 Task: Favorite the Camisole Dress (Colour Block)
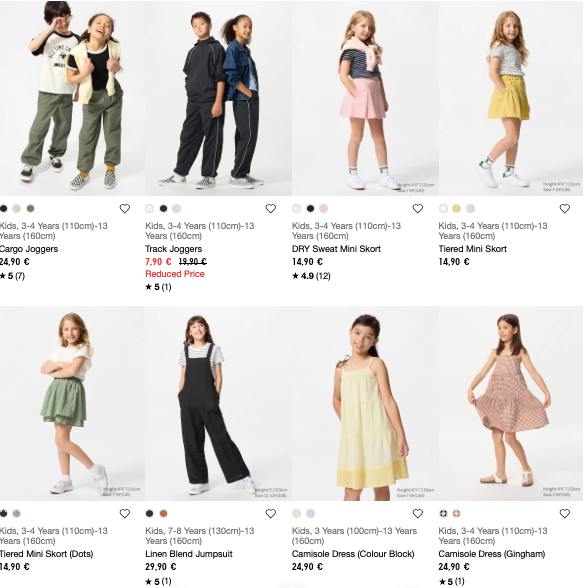(x=418, y=513)
